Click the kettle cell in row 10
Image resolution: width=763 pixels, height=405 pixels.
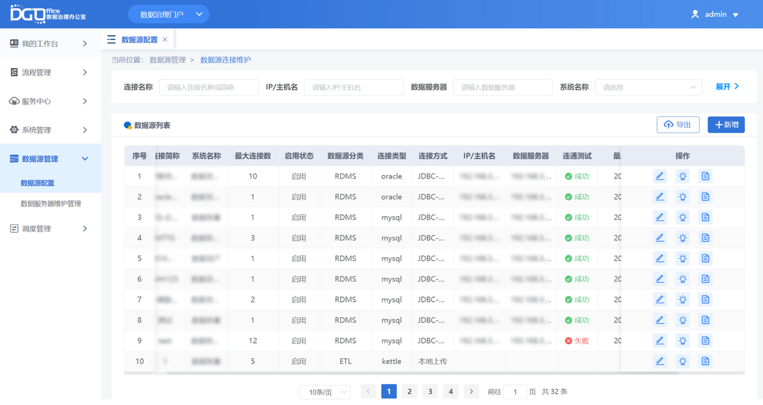point(391,361)
